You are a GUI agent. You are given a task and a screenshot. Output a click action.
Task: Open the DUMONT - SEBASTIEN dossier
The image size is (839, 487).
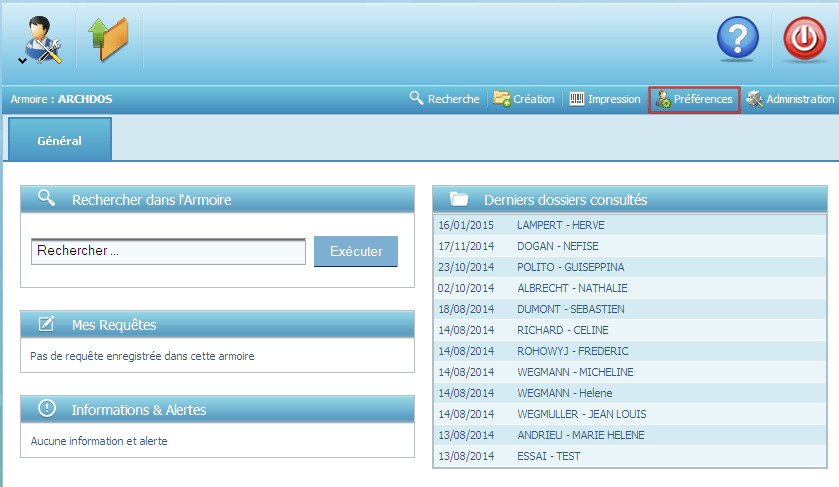click(x=571, y=309)
